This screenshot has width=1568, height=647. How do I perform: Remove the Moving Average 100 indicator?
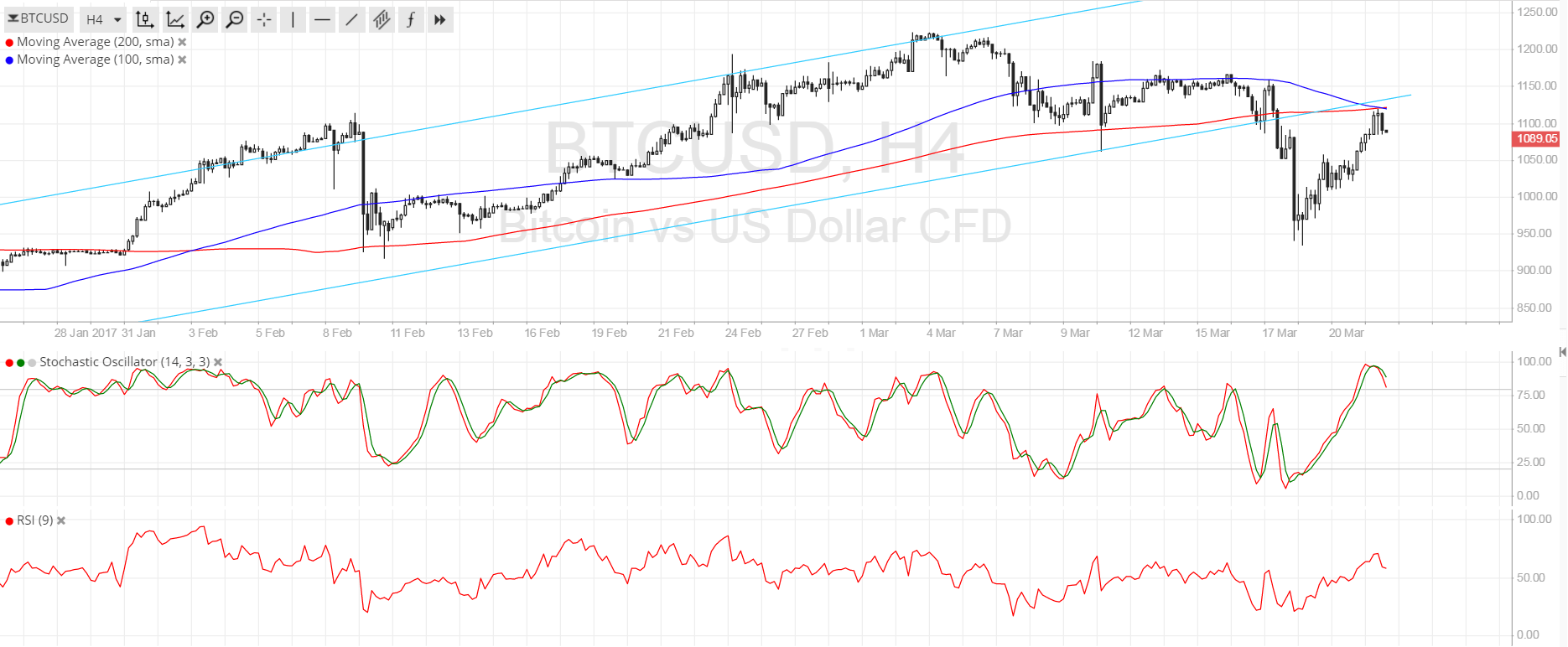pos(182,60)
